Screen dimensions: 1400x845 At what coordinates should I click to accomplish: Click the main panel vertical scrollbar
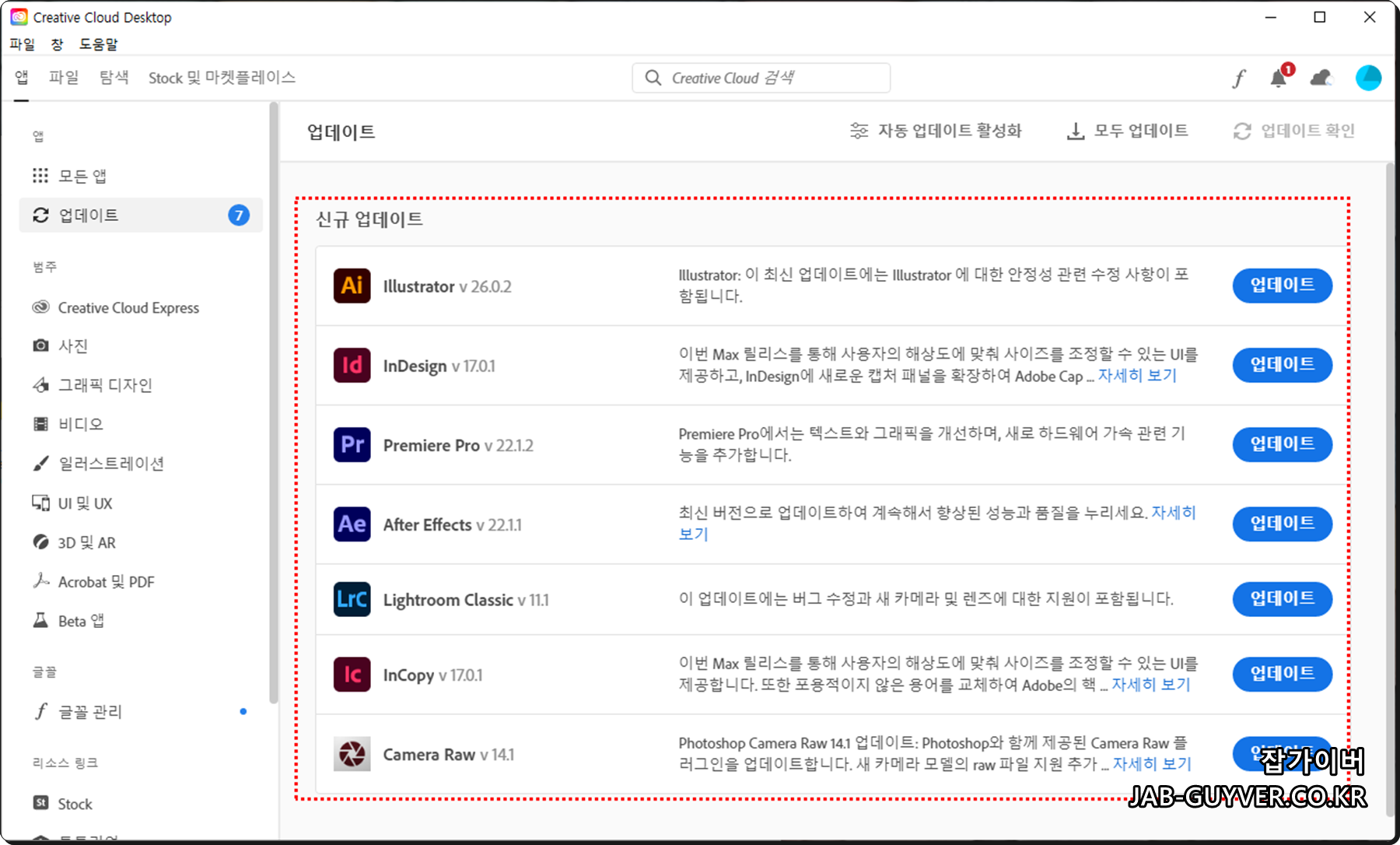(x=1390, y=489)
